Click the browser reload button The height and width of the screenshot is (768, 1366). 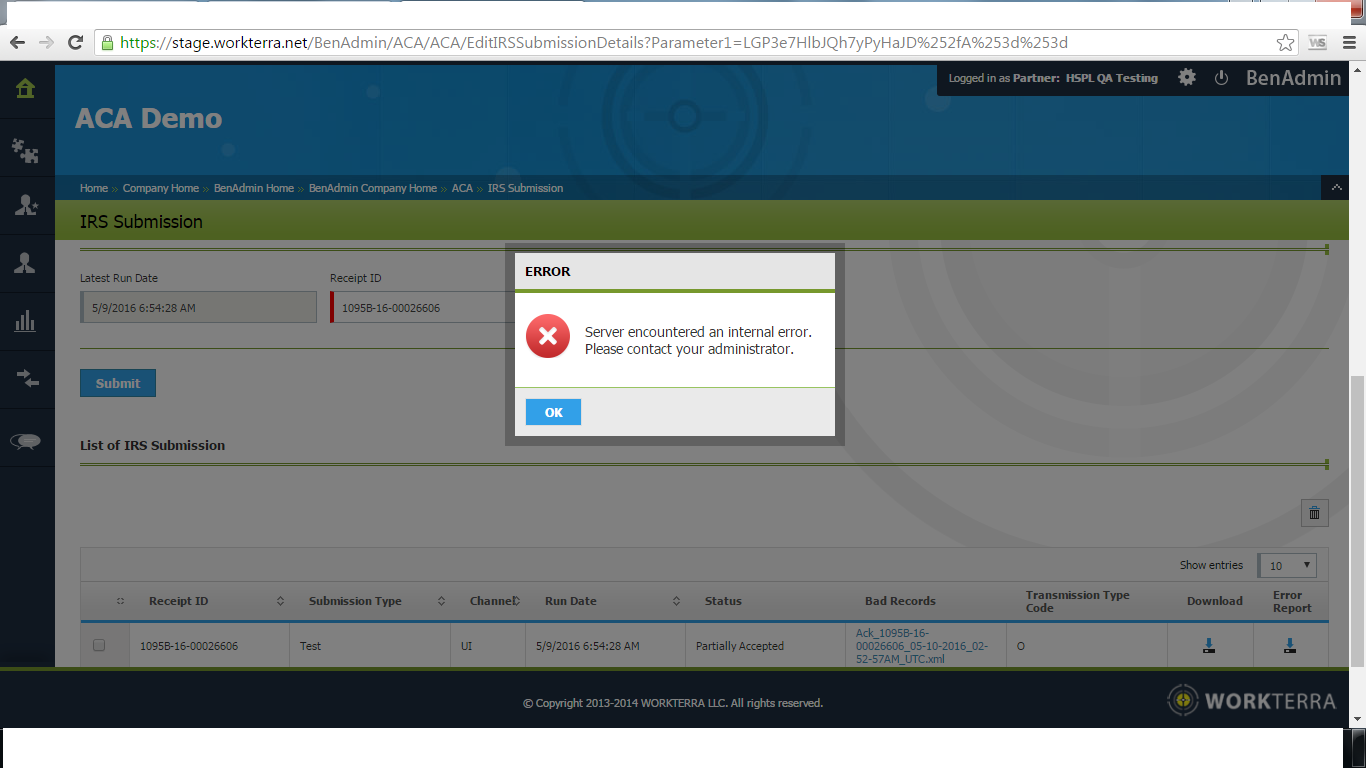coord(75,42)
